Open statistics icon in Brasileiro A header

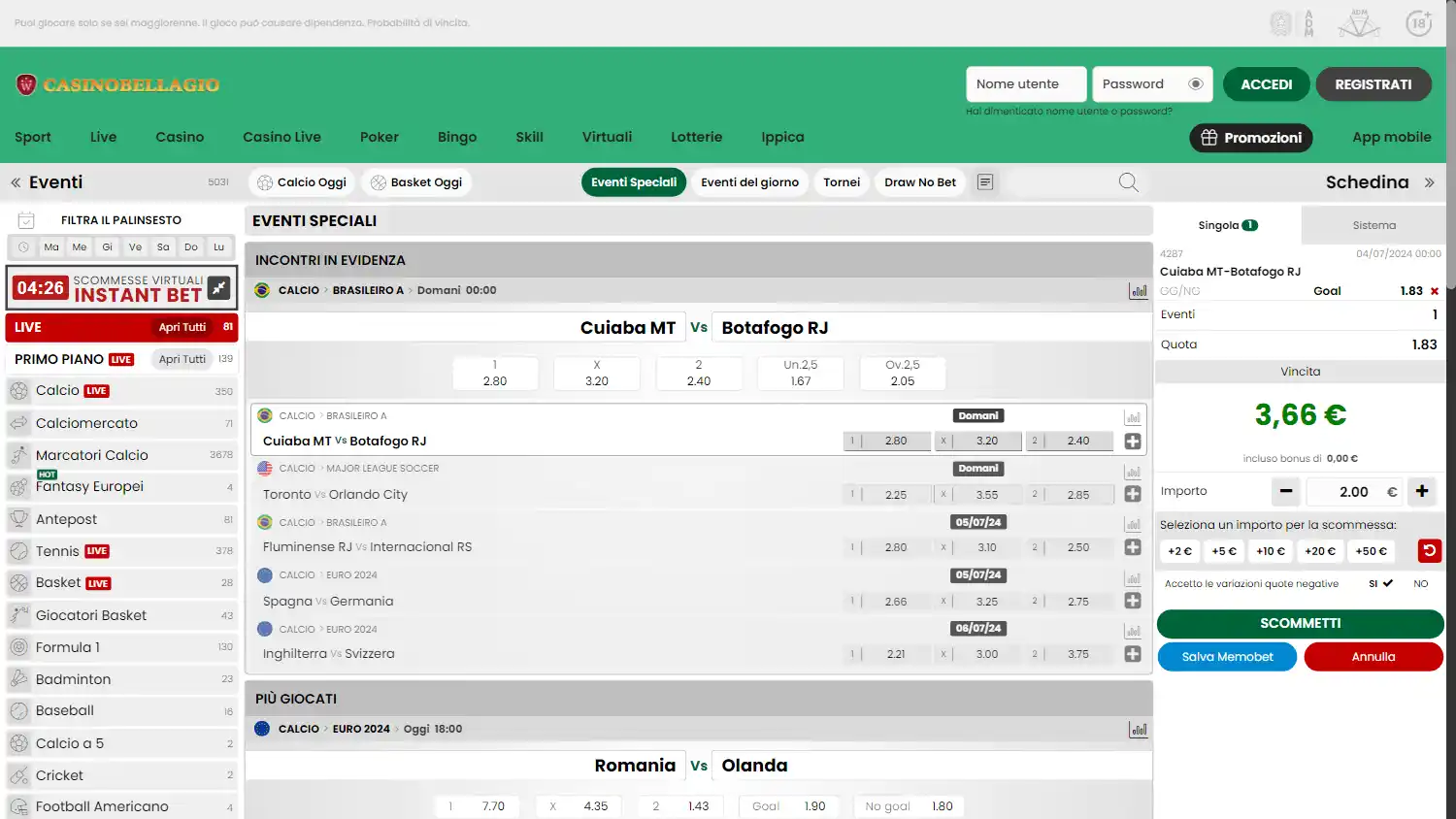point(1139,290)
